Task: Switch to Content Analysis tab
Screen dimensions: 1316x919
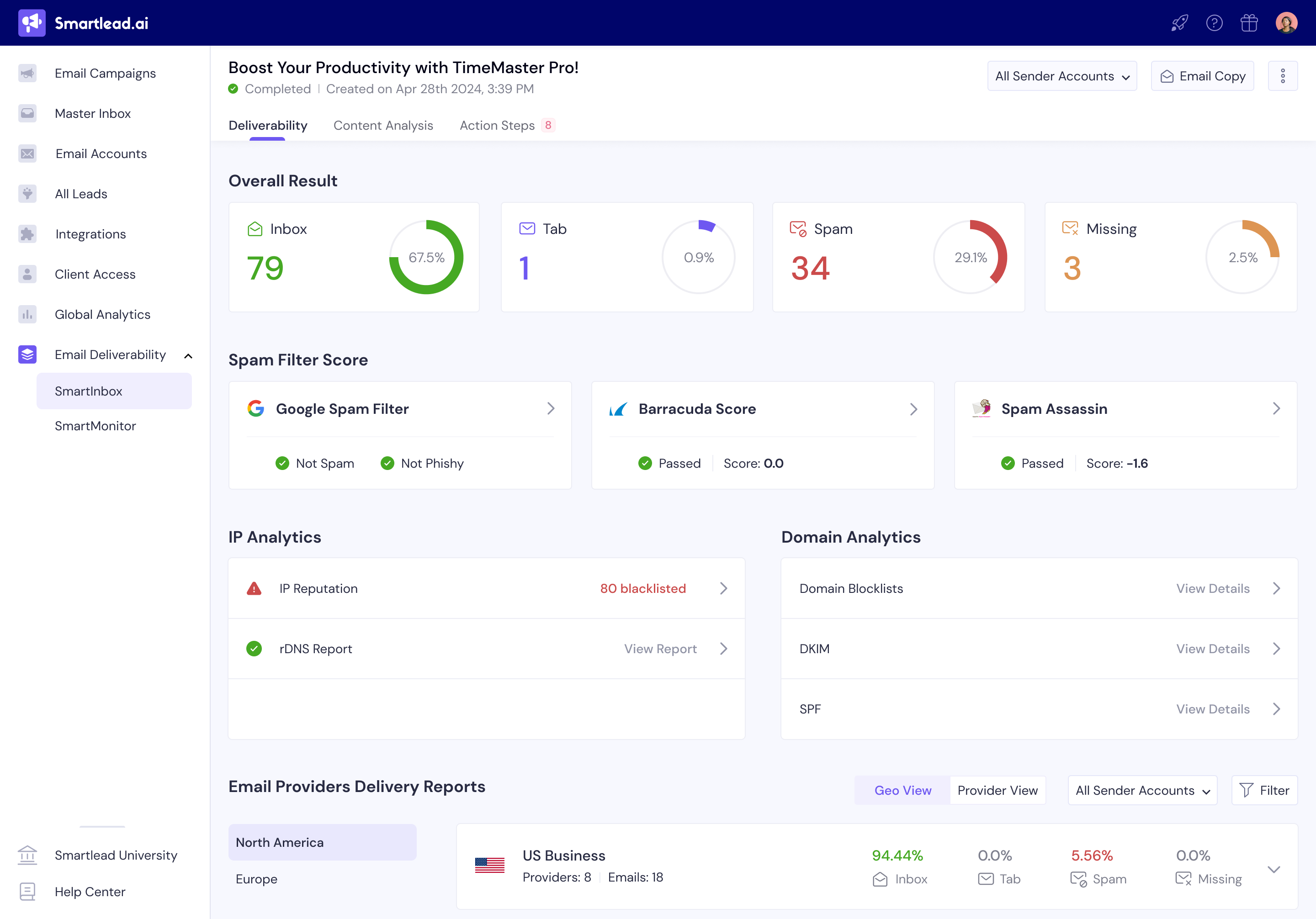Action: tap(383, 126)
